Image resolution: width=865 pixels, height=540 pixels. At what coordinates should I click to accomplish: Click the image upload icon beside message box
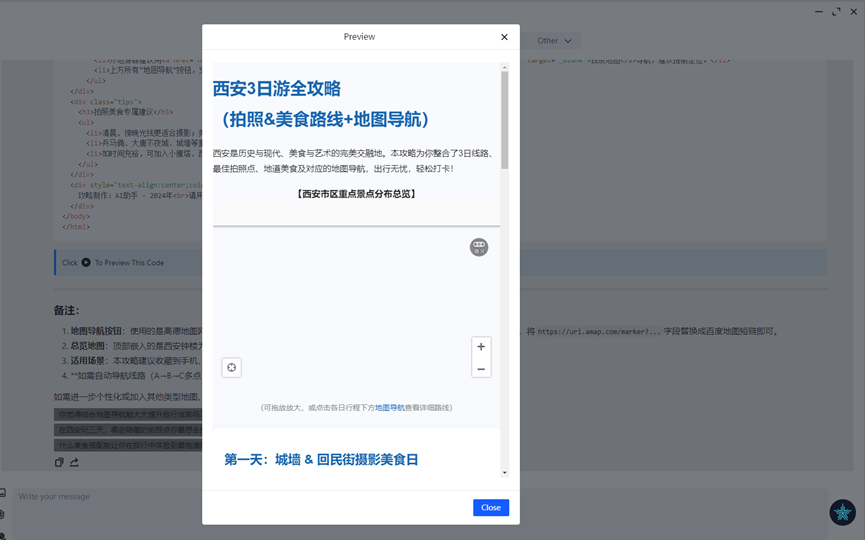pos(2,493)
